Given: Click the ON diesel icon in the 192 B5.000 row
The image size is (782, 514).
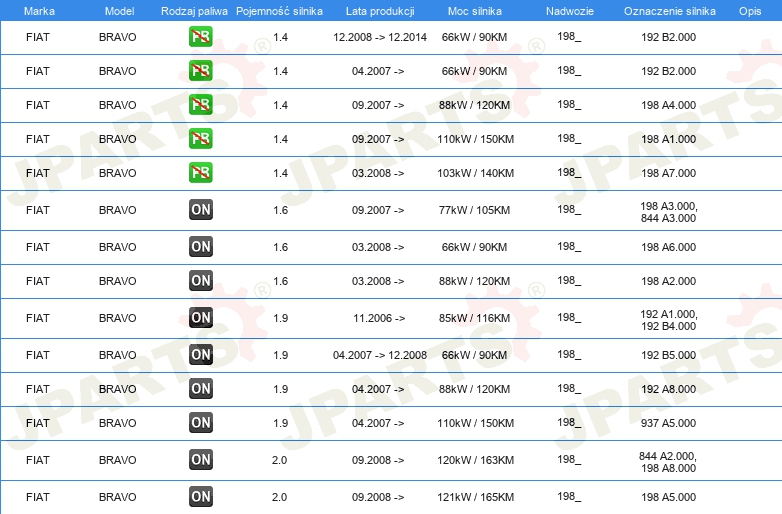Looking at the screenshot, I should tap(201, 354).
